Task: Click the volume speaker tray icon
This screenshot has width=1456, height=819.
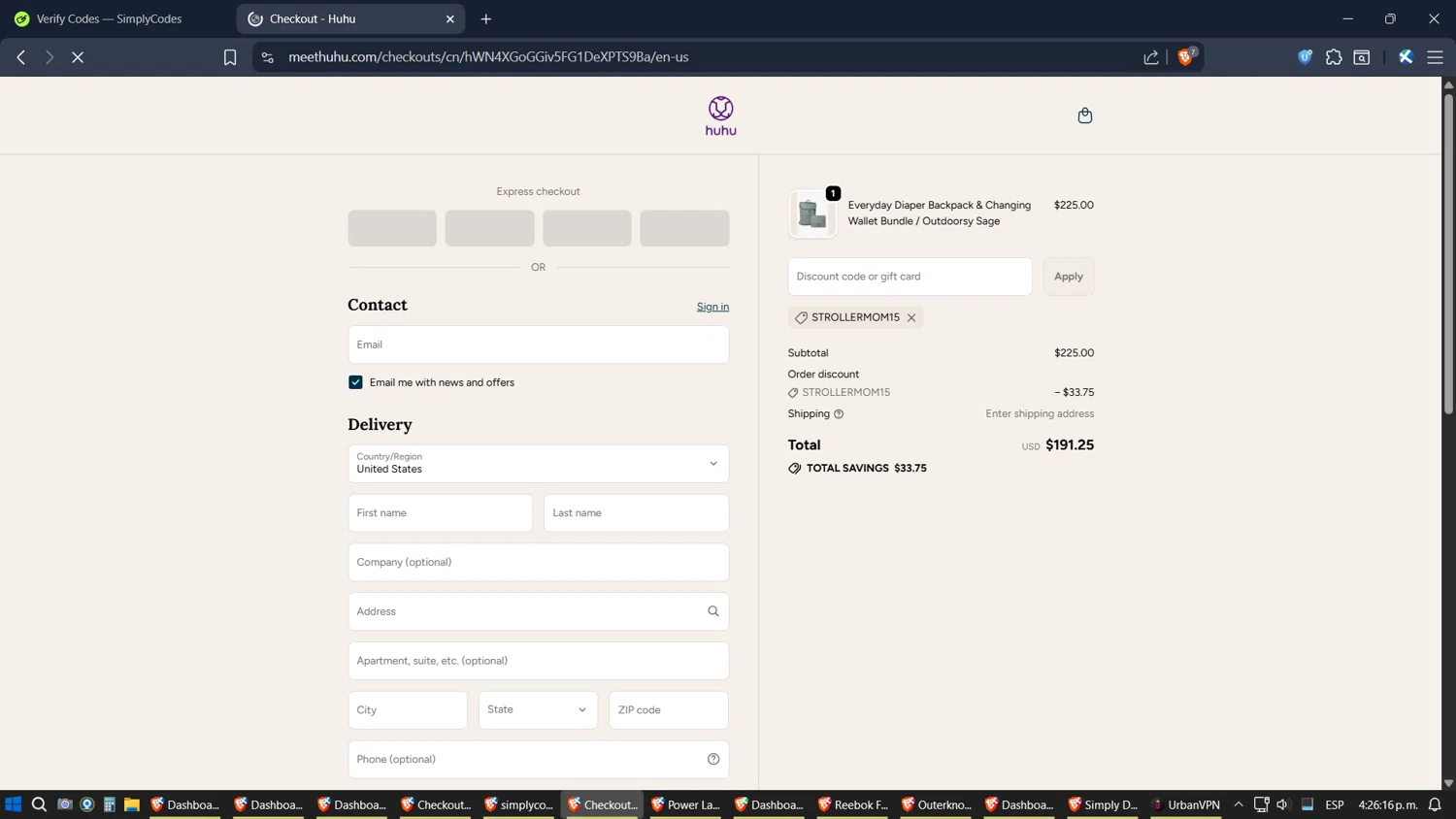Action: point(1282,804)
